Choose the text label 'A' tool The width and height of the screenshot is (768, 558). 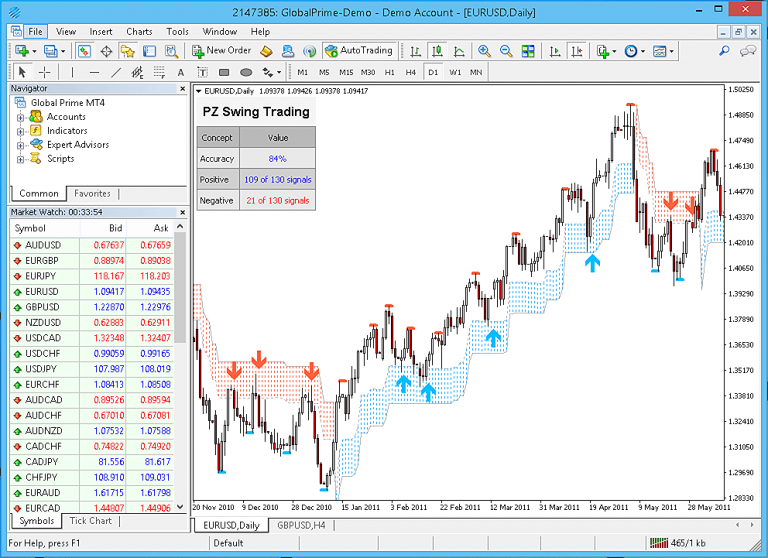click(181, 72)
